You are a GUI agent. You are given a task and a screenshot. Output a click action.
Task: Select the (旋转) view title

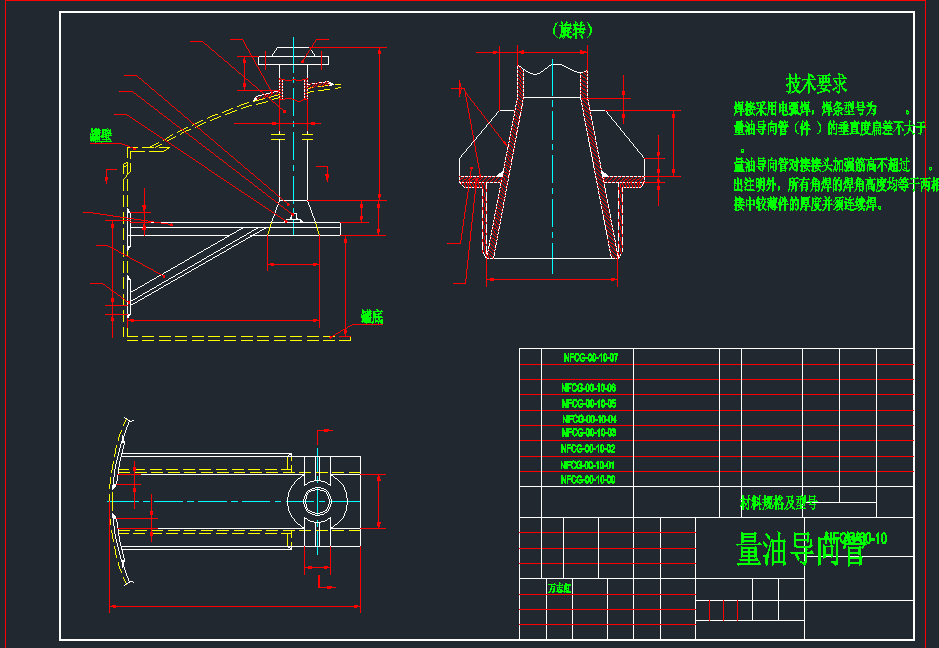[x=573, y=30]
